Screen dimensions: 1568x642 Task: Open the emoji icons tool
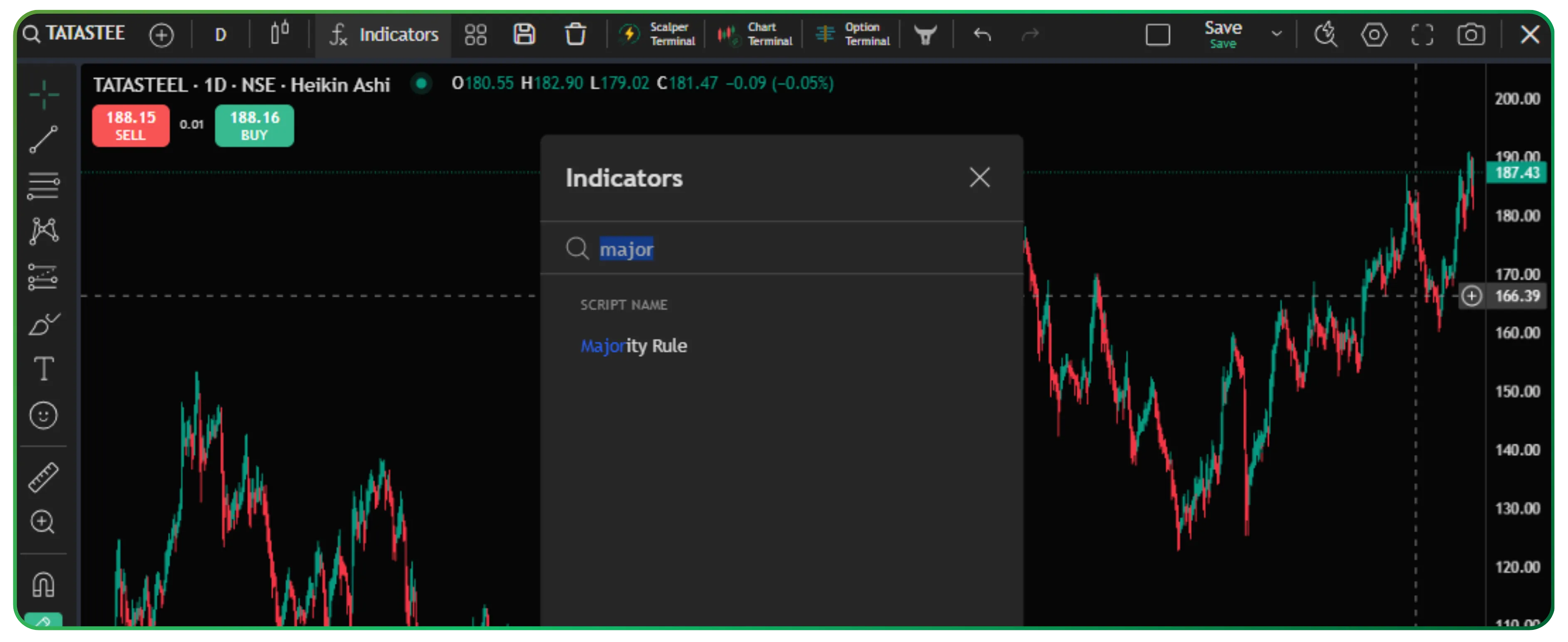click(x=44, y=416)
